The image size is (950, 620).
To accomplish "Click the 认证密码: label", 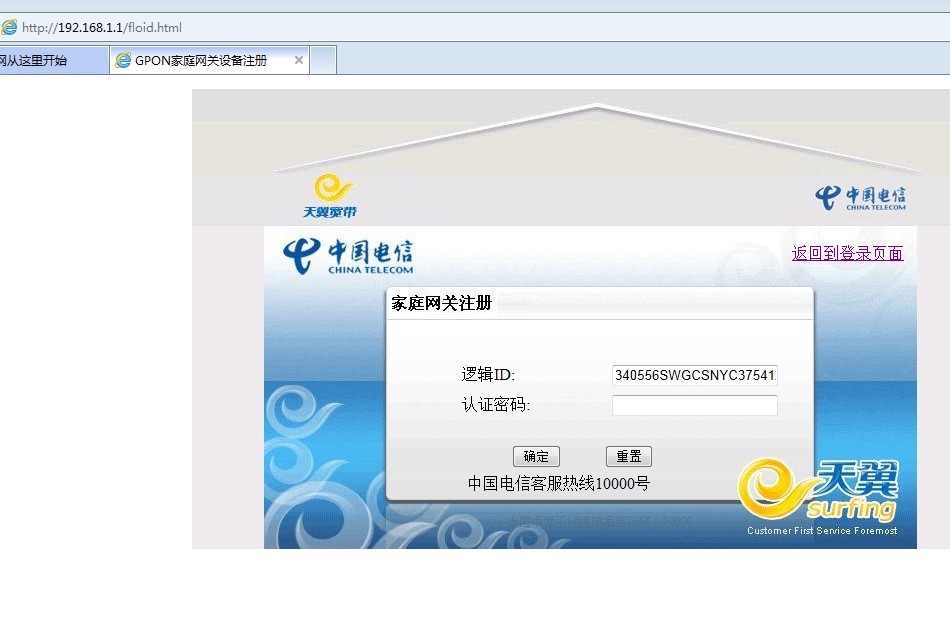I will pyautogui.click(x=496, y=404).
